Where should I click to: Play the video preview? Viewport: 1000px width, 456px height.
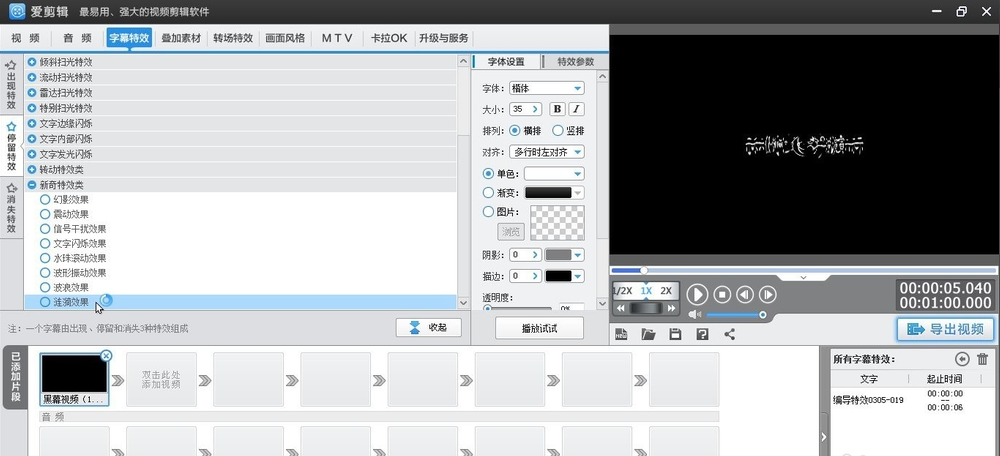pos(698,294)
